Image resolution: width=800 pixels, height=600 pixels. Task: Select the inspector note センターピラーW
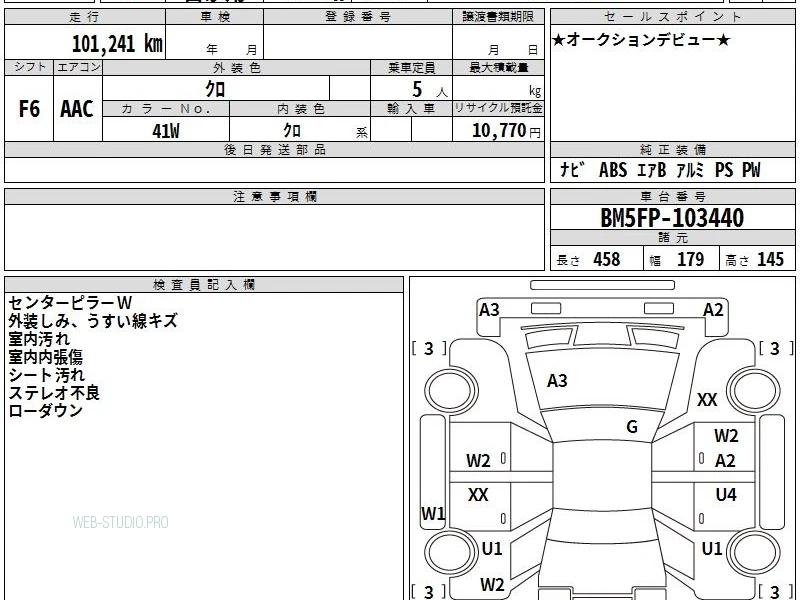[70, 303]
